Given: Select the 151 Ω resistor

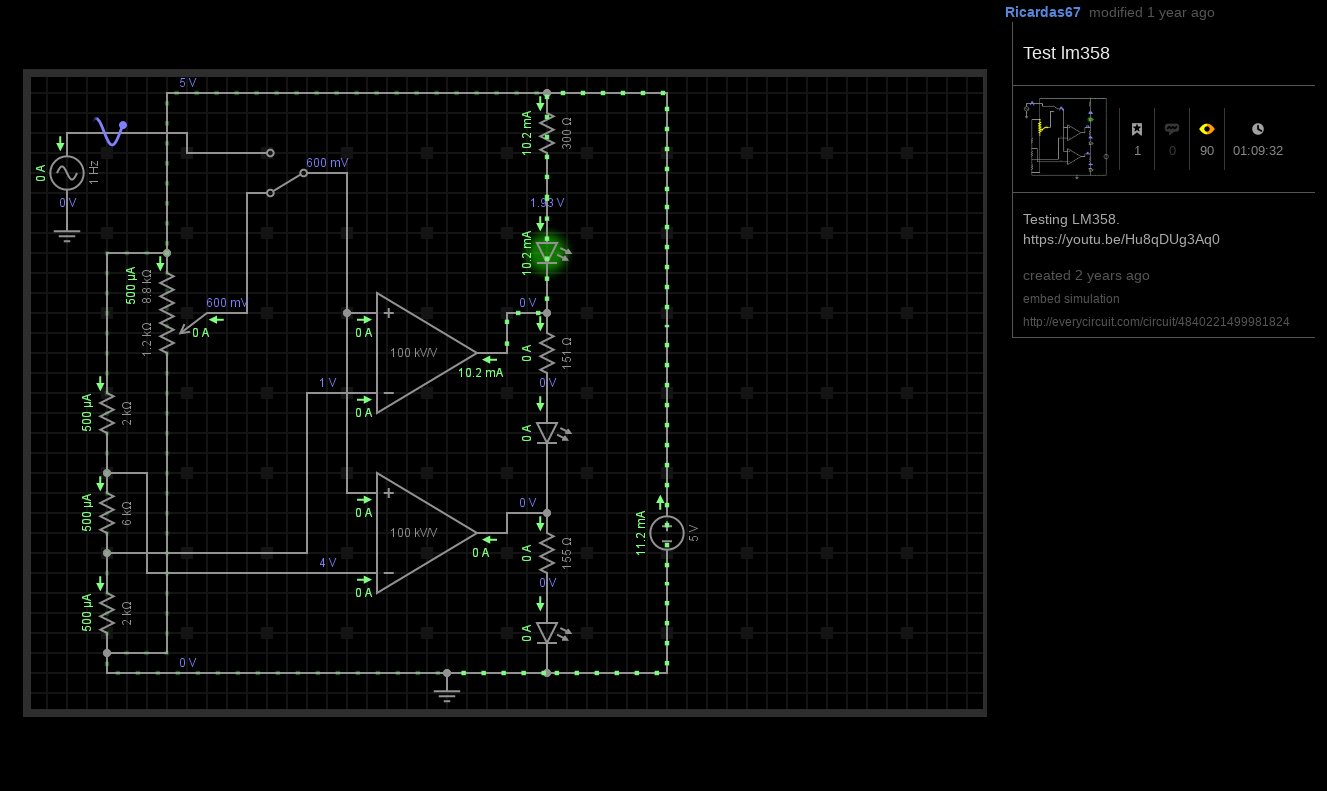Looking at the screenshot, I should (547, 352).
